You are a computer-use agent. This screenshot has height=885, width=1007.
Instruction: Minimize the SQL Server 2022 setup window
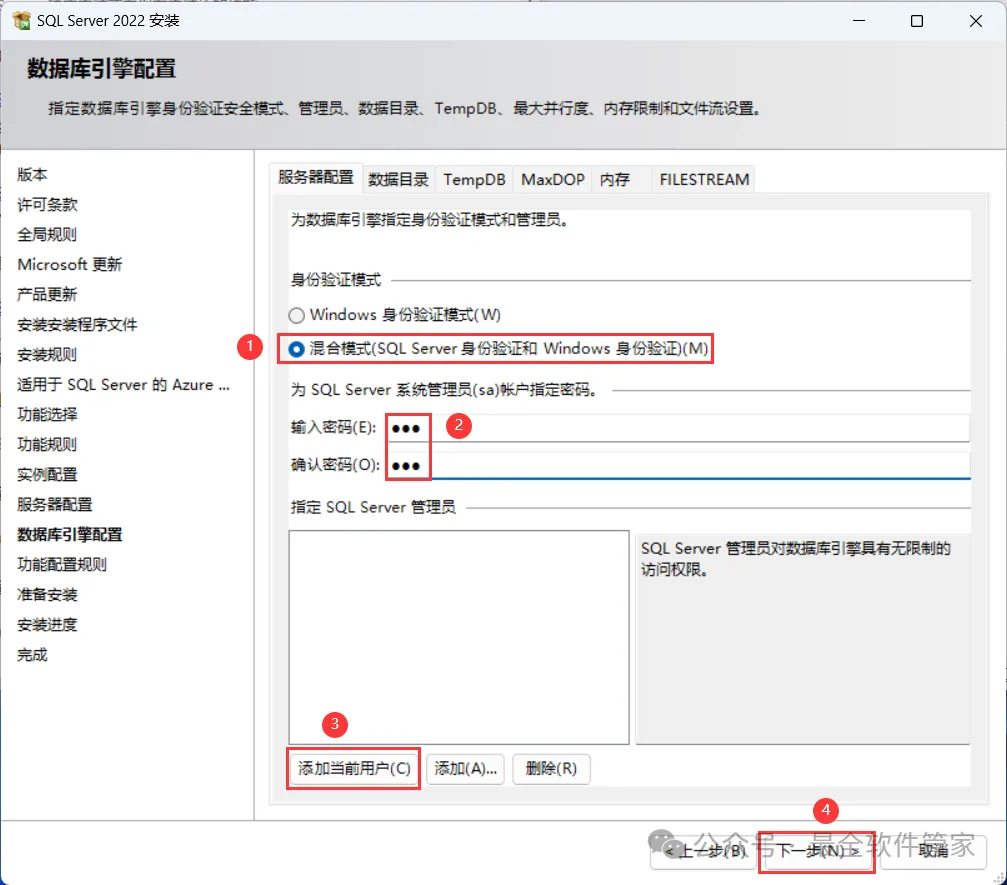859,21
